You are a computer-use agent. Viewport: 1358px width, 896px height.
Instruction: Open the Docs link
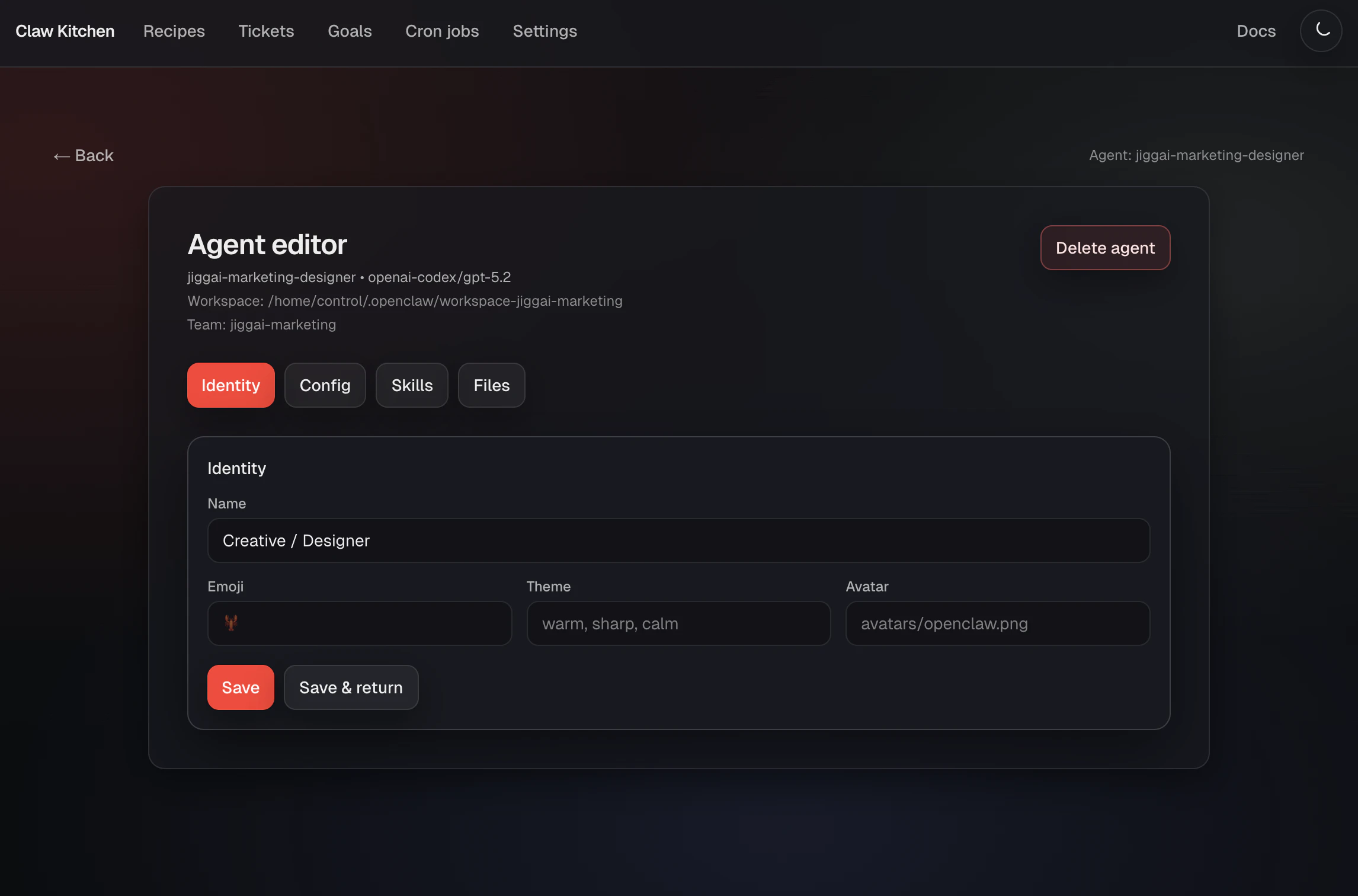[1256, 31]
